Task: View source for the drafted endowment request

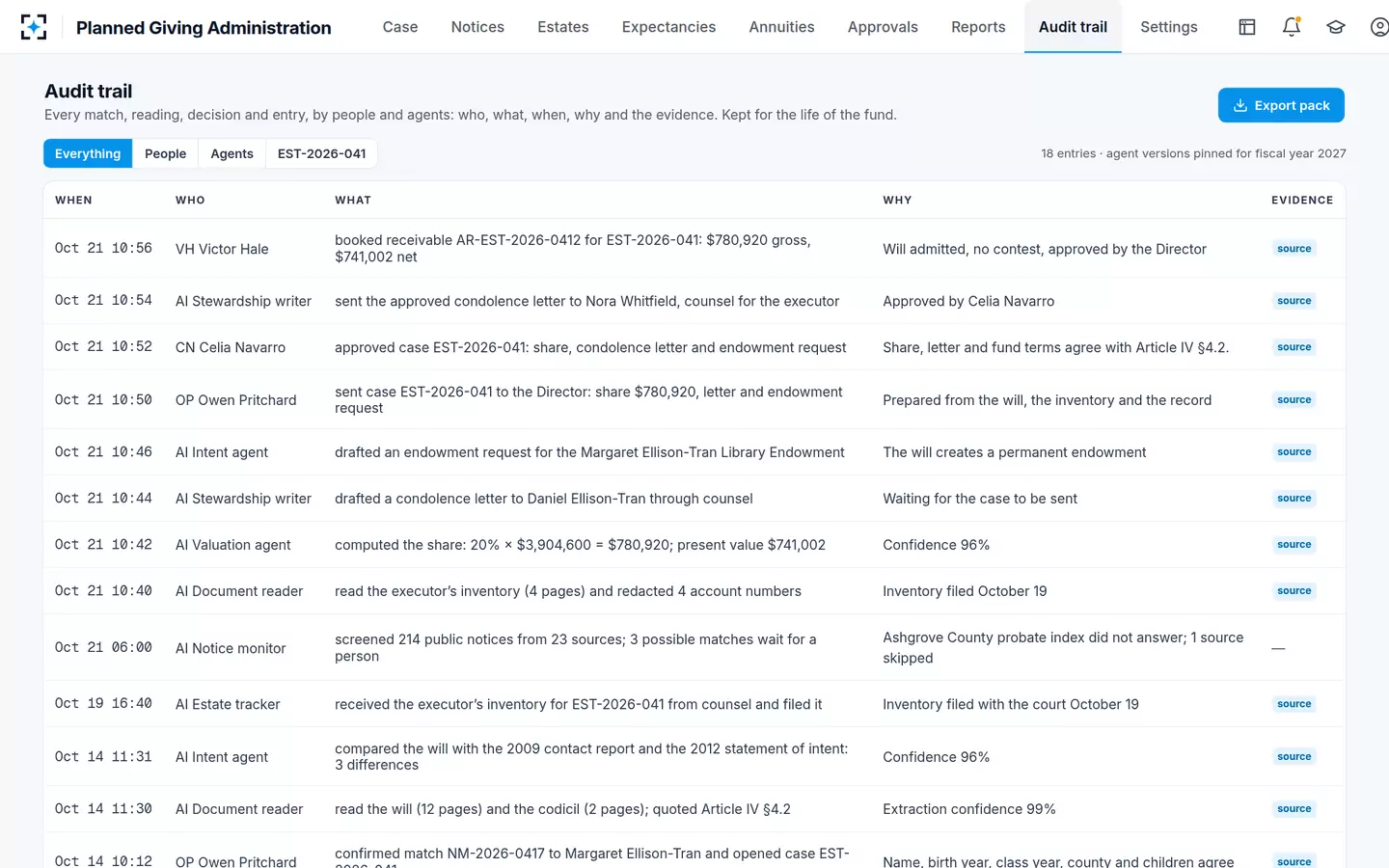Action: coord(1294,451)
